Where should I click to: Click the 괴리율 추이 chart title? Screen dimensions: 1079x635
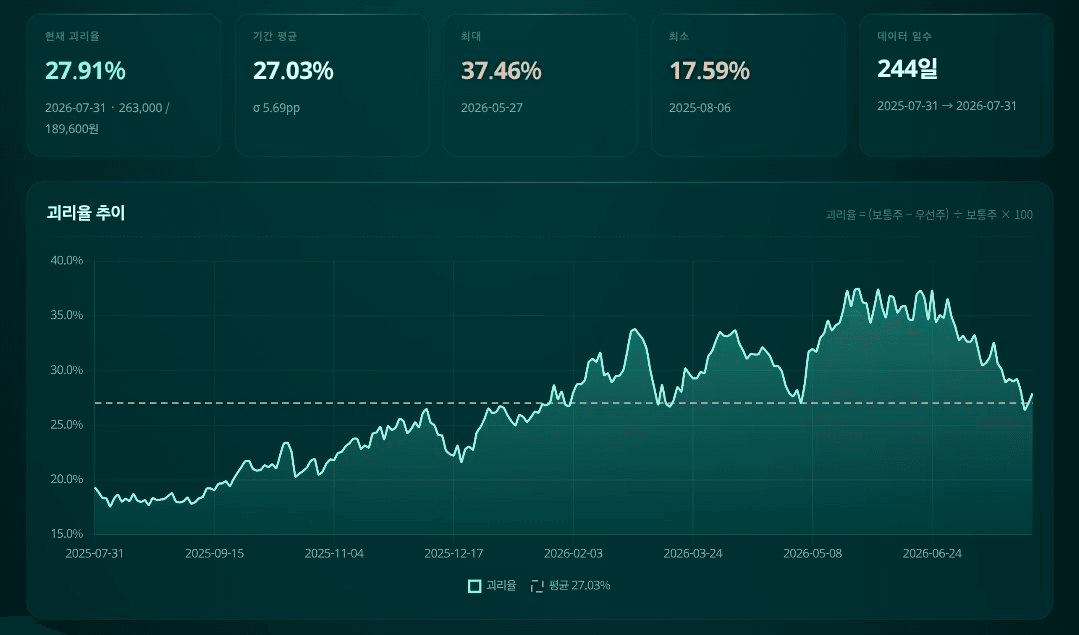pyautogui.click(x=86, y=213)
